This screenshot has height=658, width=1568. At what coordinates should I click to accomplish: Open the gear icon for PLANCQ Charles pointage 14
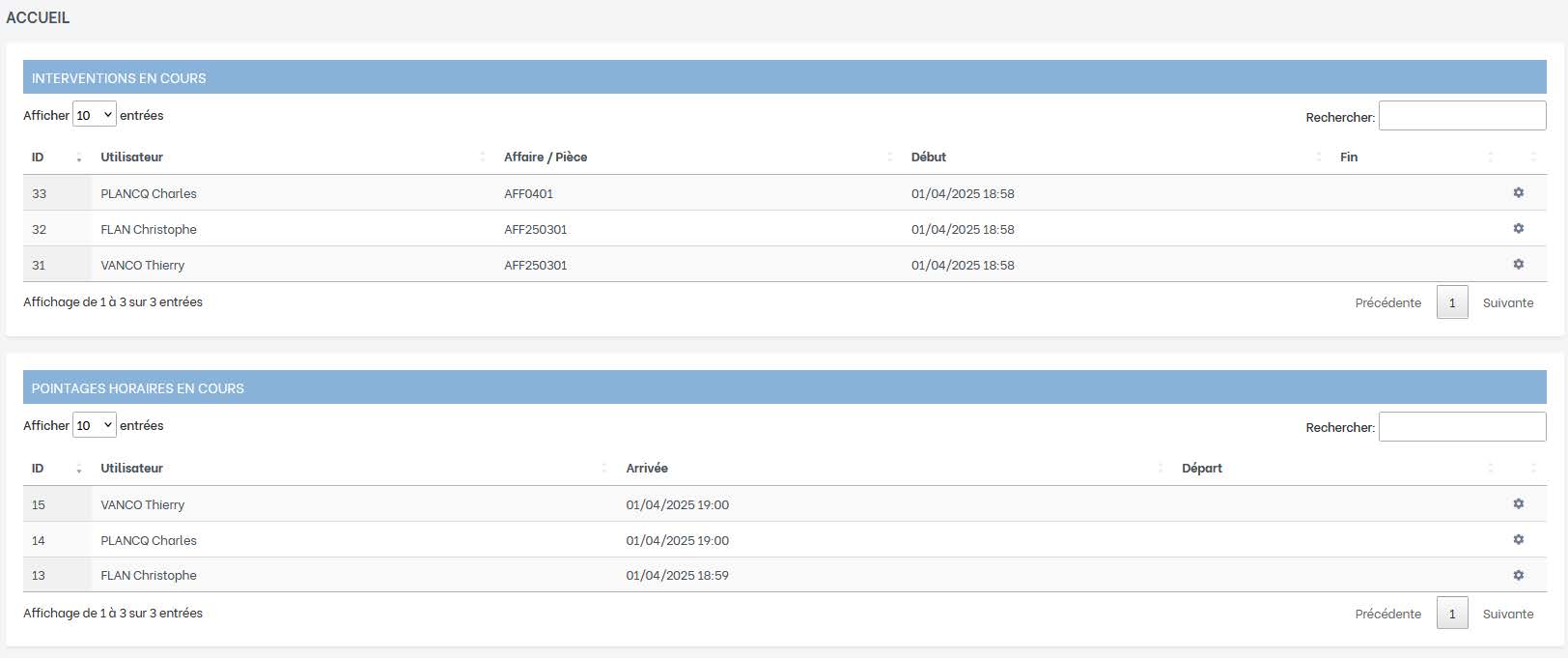(x=1518, y=539)
